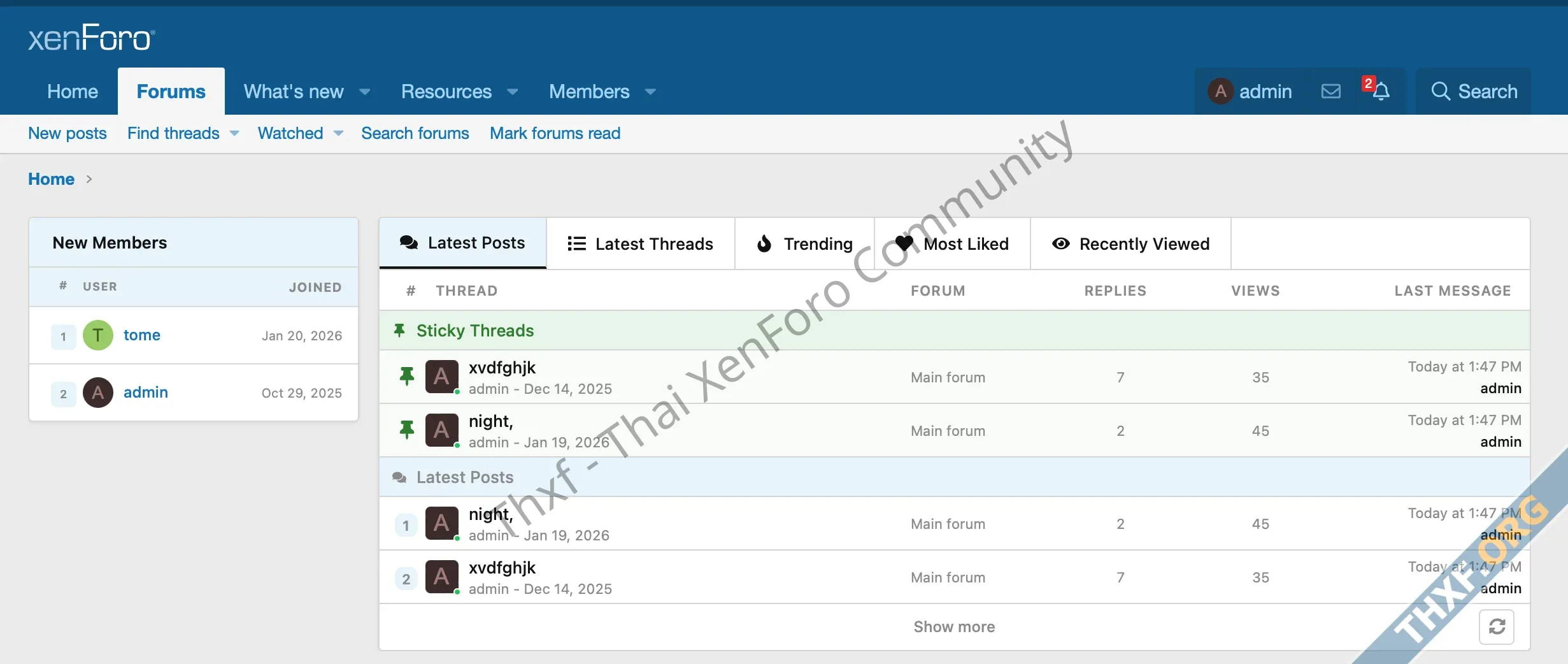Expand the Members dropdown arrow

pos(650,92)
